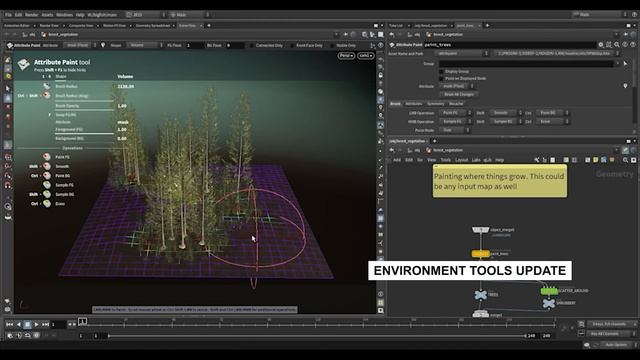This screenshot has height=360, width=640.
Task: Jump to the first frame
Action: click(x=9, y=324)
